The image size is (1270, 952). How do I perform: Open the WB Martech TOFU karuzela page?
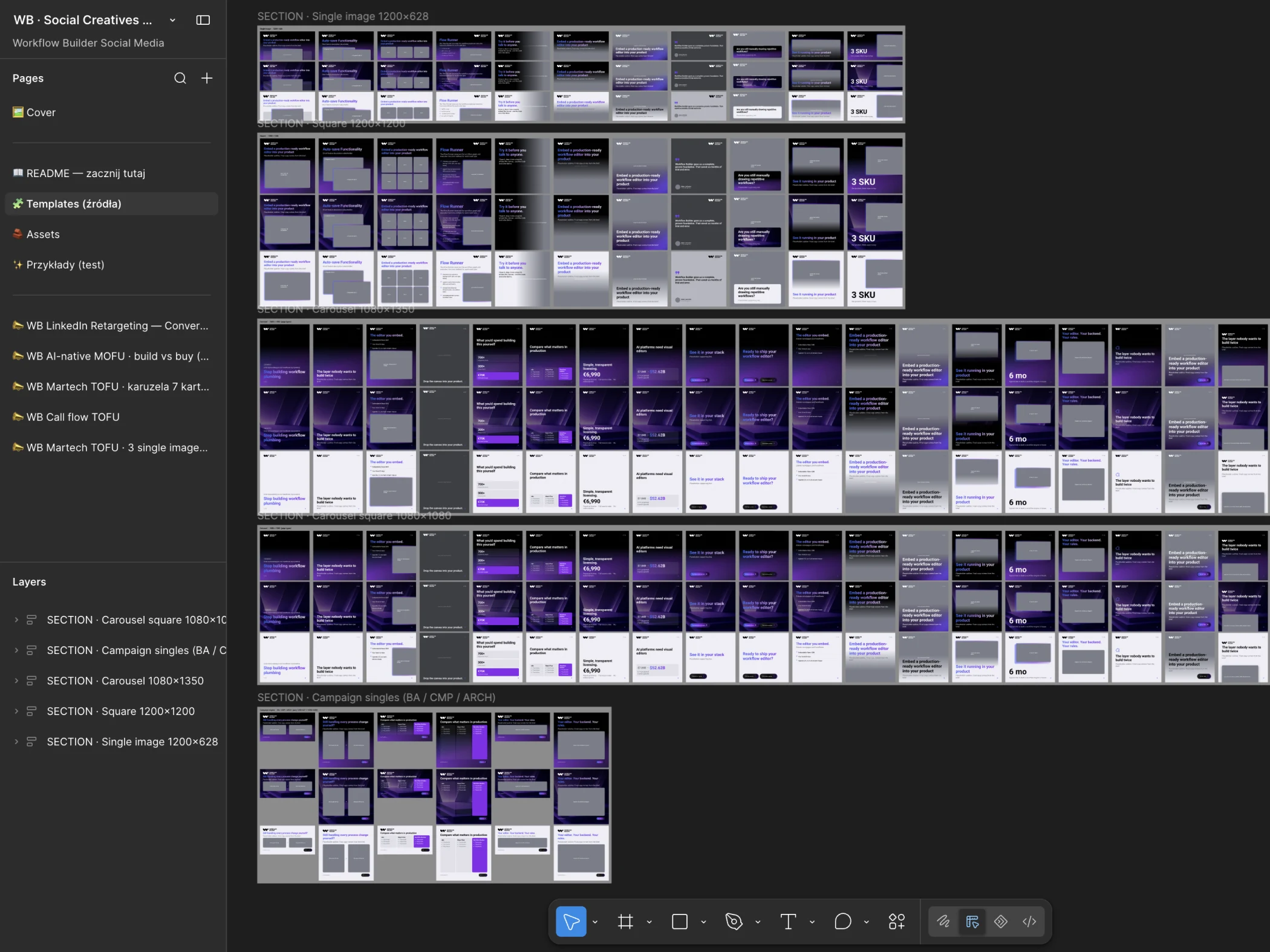(111, 387)
